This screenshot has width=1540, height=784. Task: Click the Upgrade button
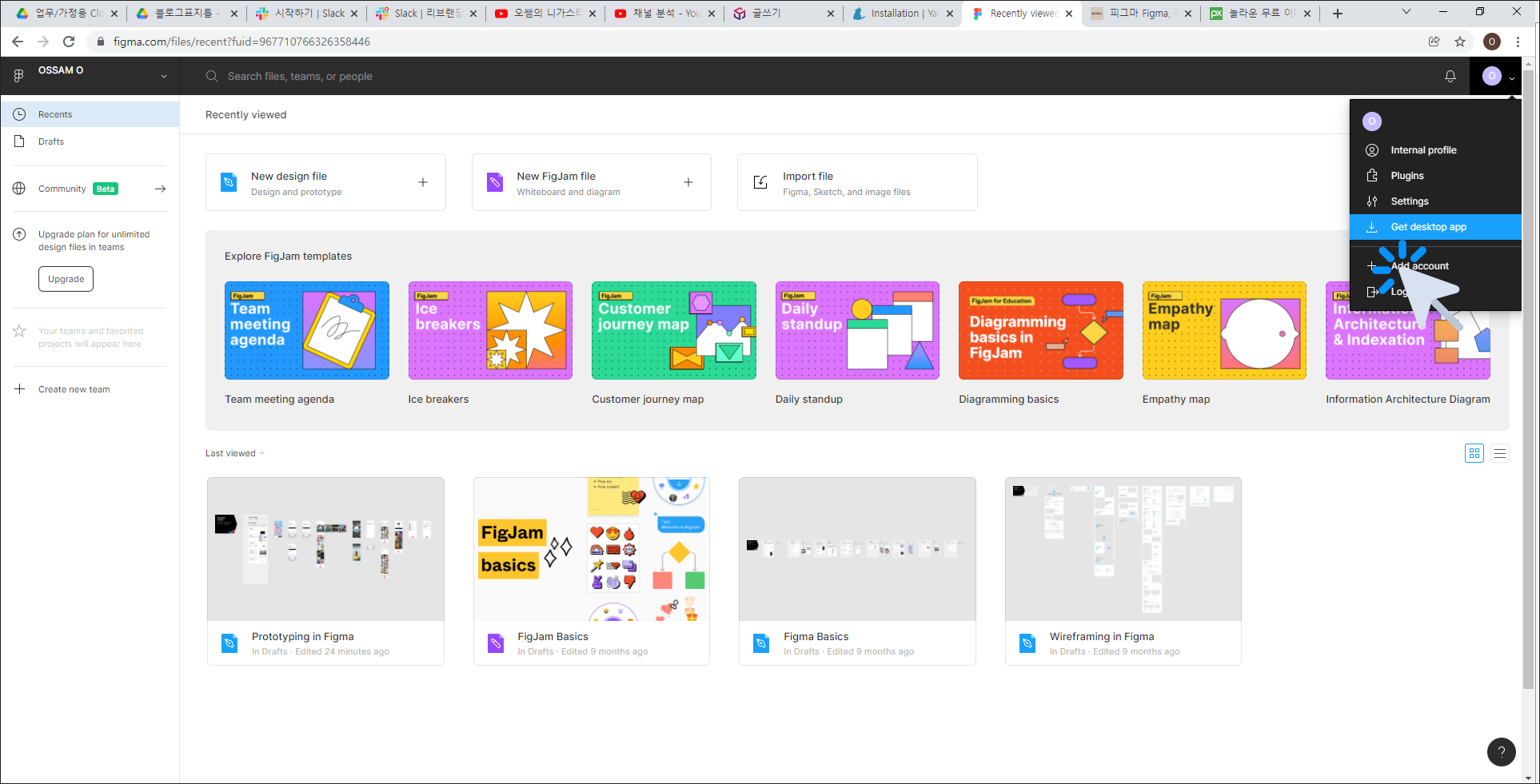66,279
